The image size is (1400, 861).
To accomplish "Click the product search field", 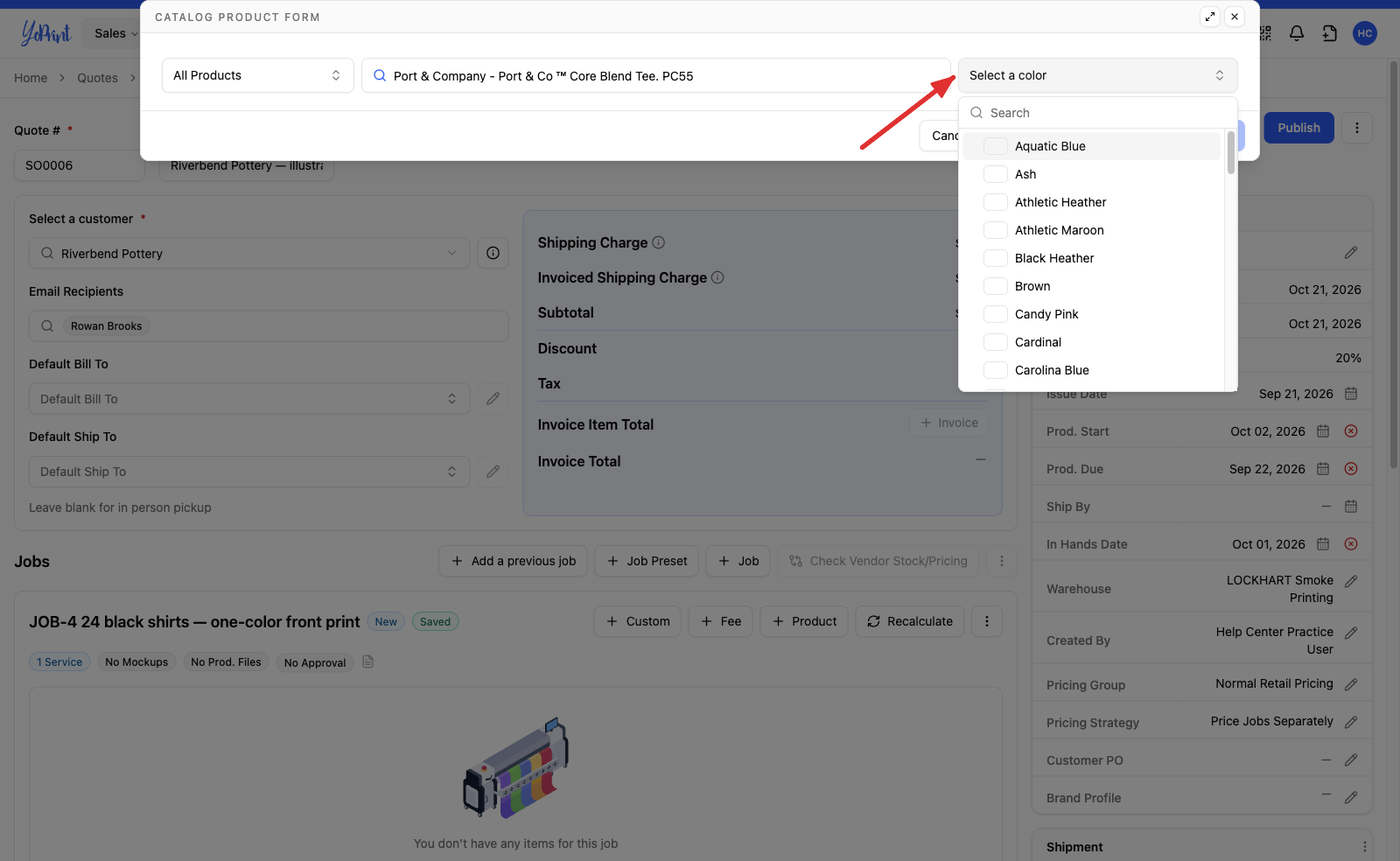I will point(656,75).
